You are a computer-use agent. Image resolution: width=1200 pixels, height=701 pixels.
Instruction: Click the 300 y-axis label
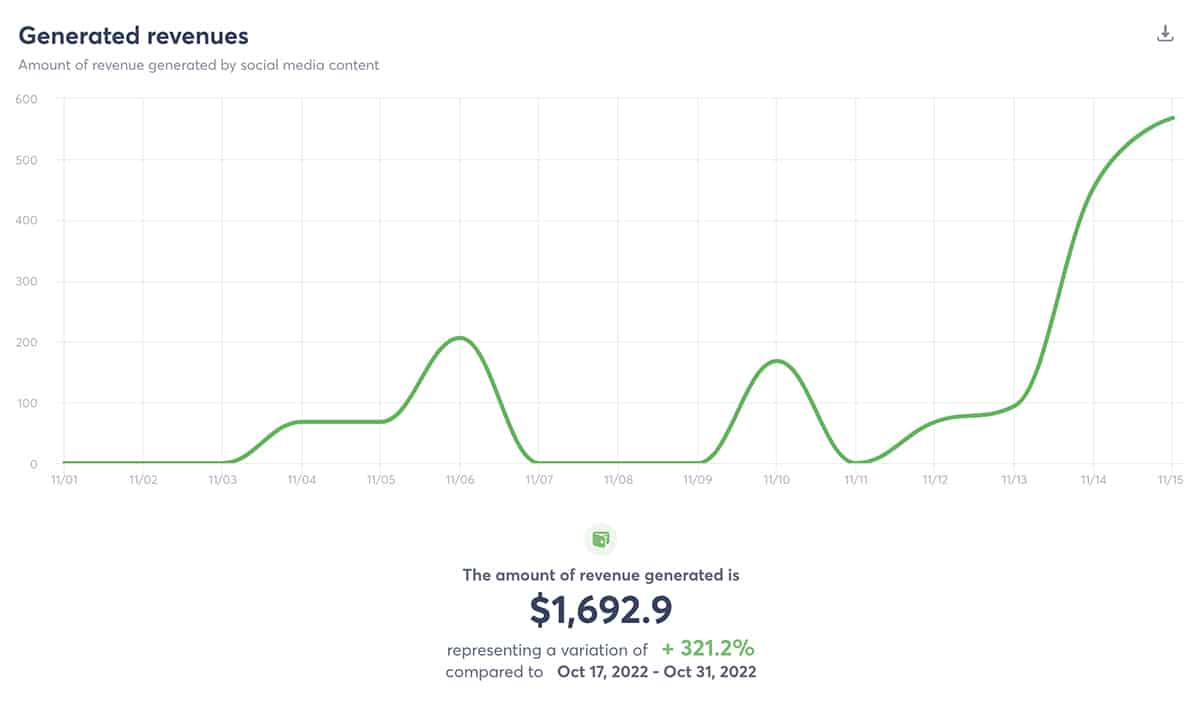coord(27,282)
